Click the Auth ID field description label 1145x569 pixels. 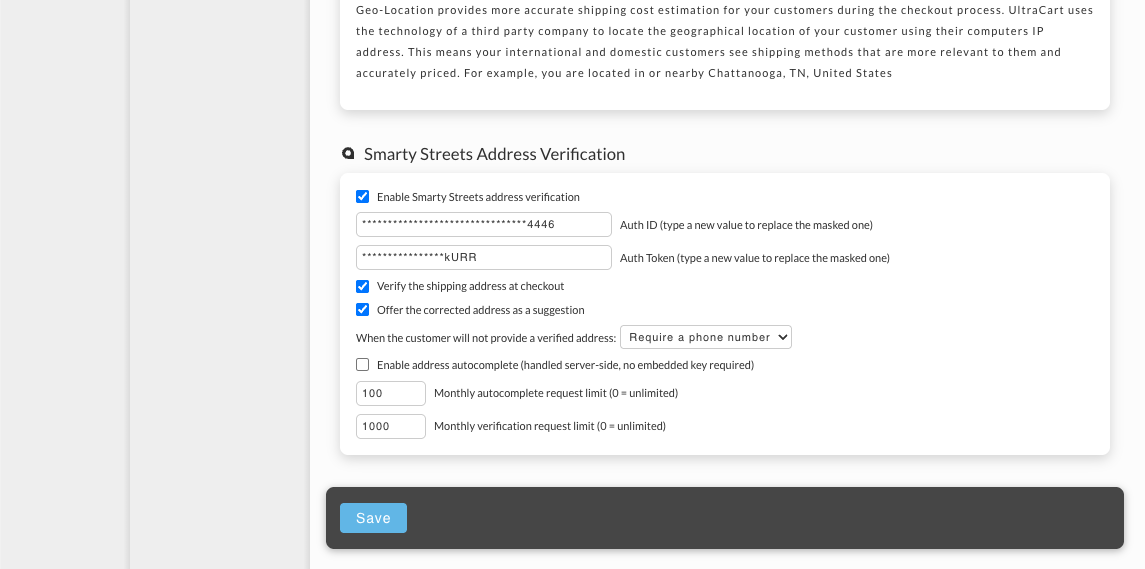(746, 225)
